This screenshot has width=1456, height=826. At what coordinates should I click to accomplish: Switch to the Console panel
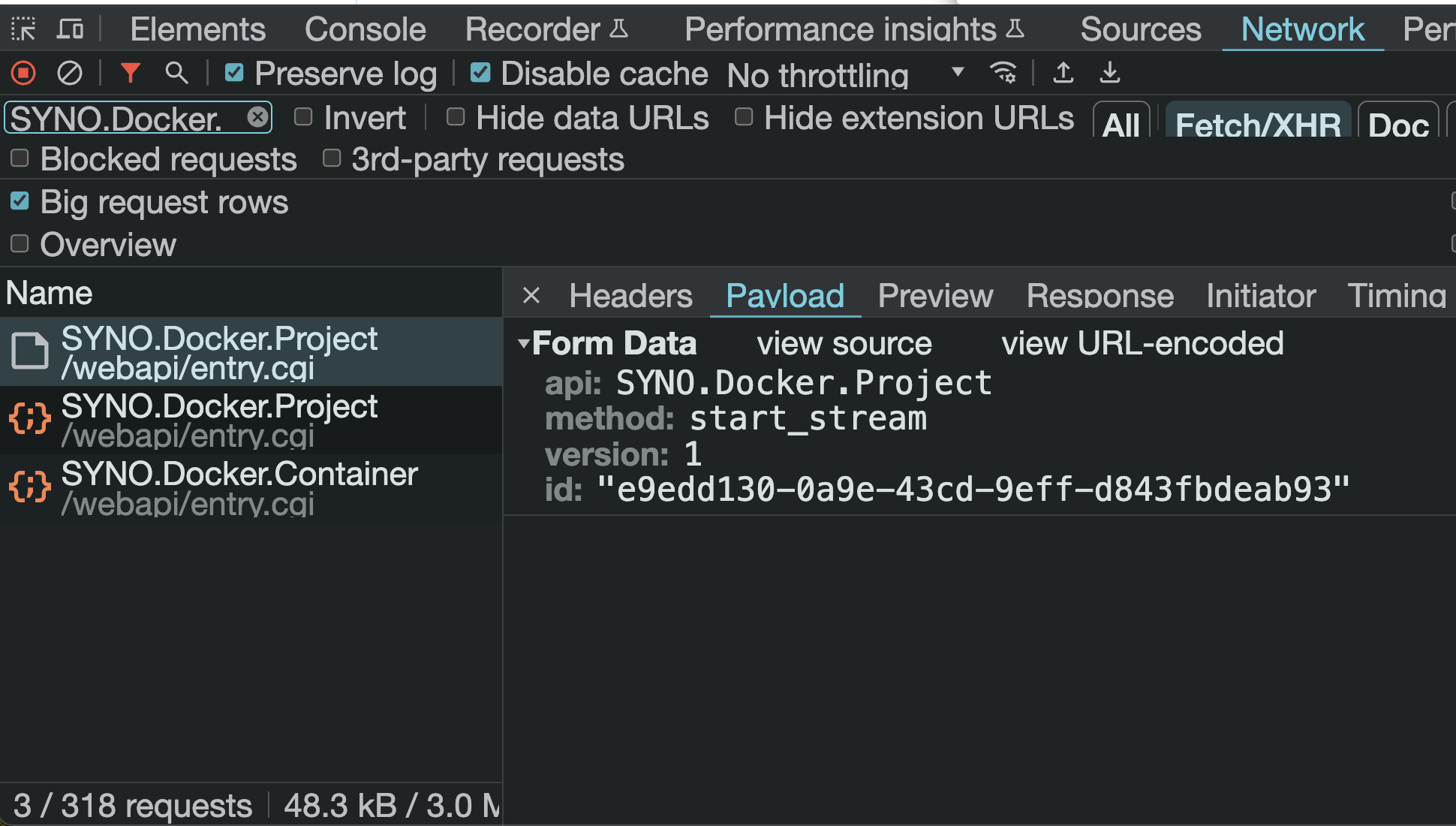pyautogui.click(x=365, y=29)
